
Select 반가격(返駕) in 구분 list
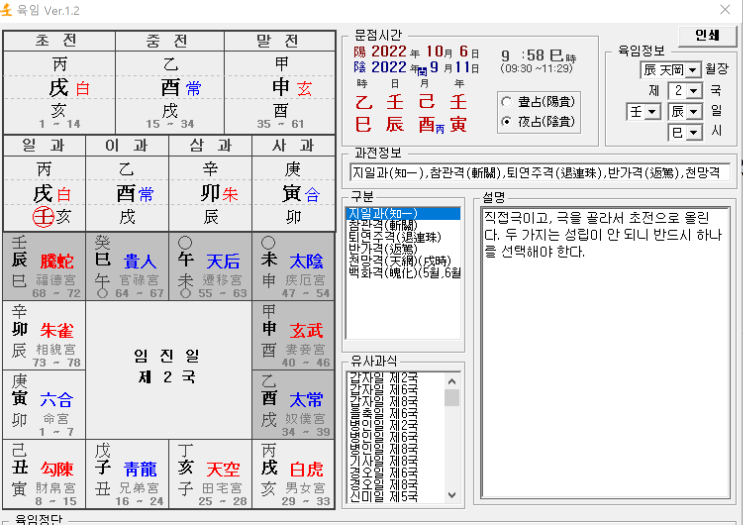(x=403, y=249)
